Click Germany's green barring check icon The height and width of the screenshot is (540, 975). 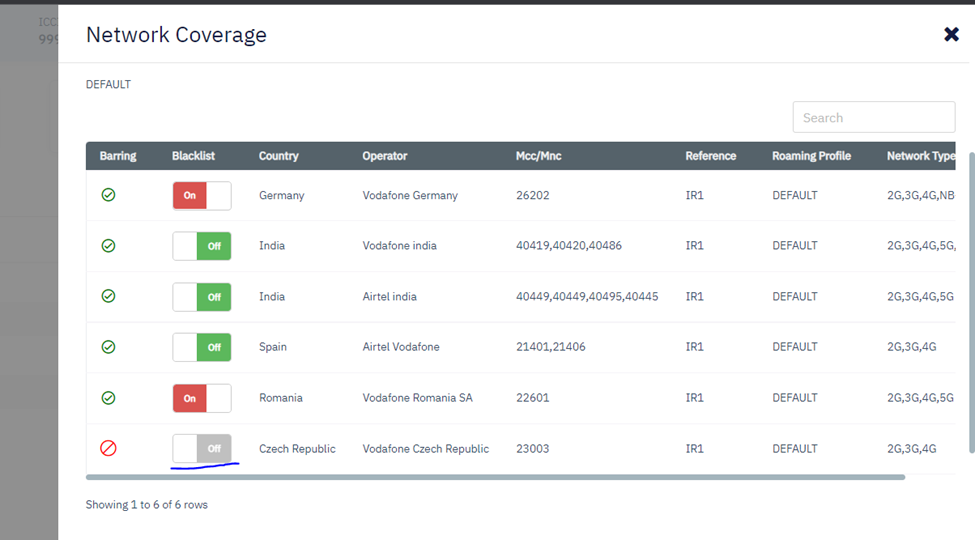point(108,195)
